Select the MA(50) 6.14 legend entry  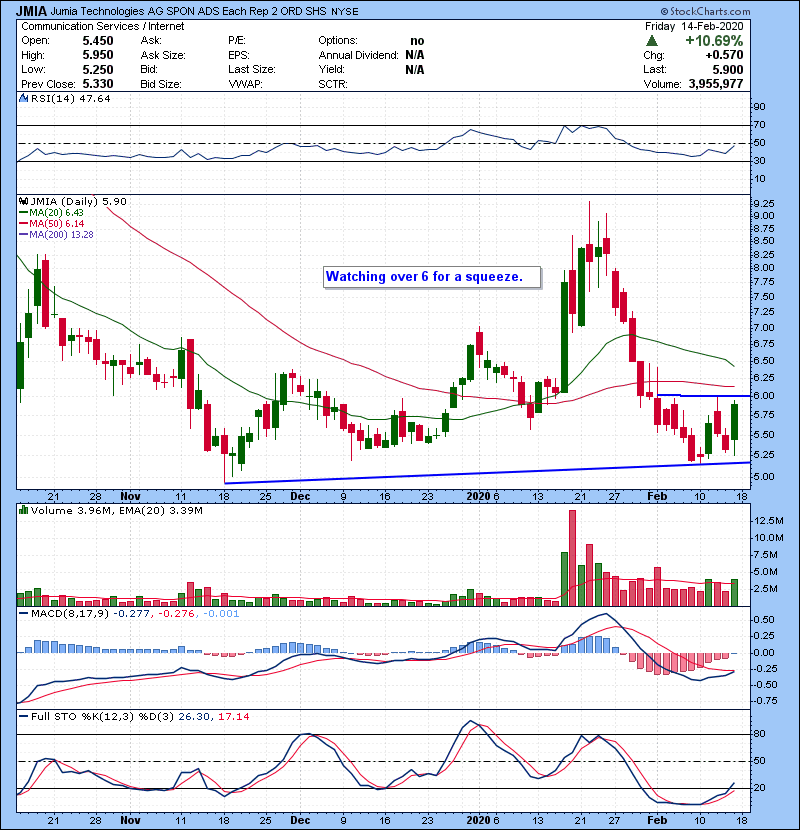point(51,224)
